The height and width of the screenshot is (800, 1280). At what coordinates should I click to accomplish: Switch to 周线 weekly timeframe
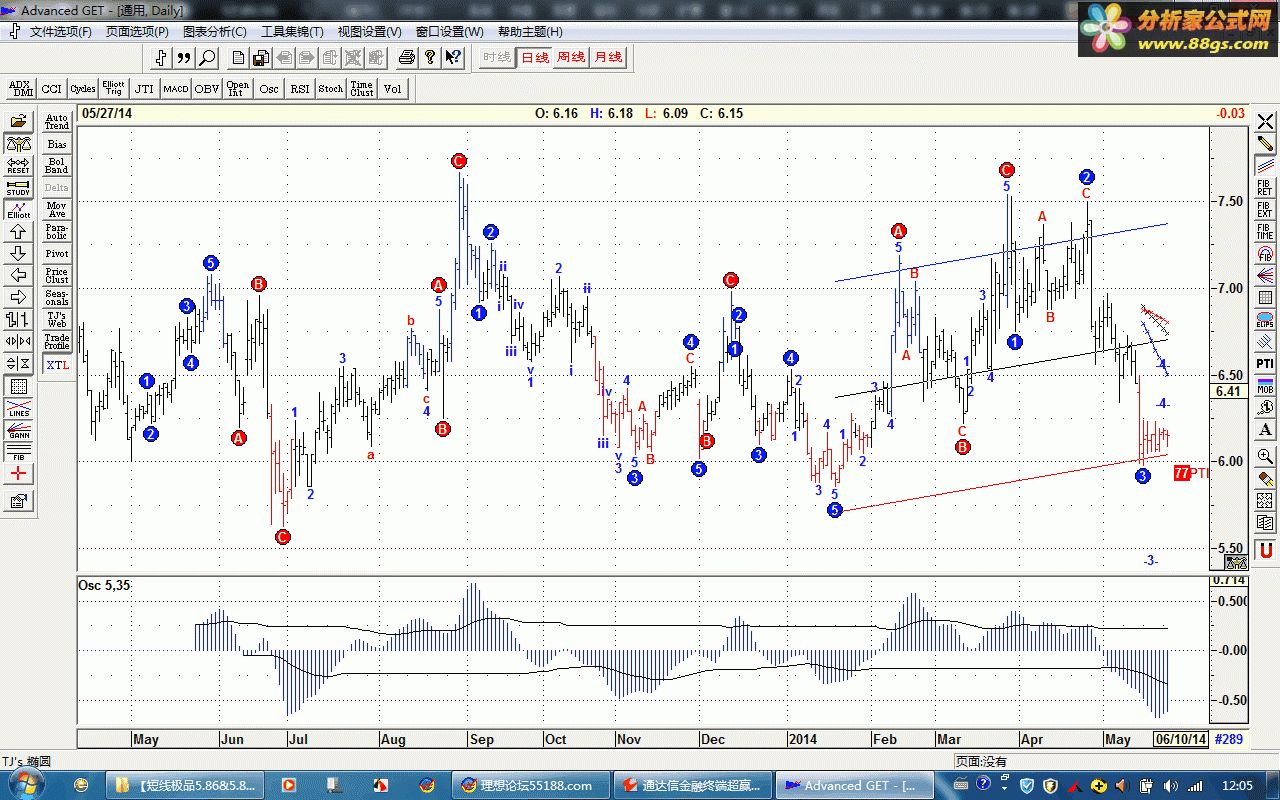click(x=571, y=58)
